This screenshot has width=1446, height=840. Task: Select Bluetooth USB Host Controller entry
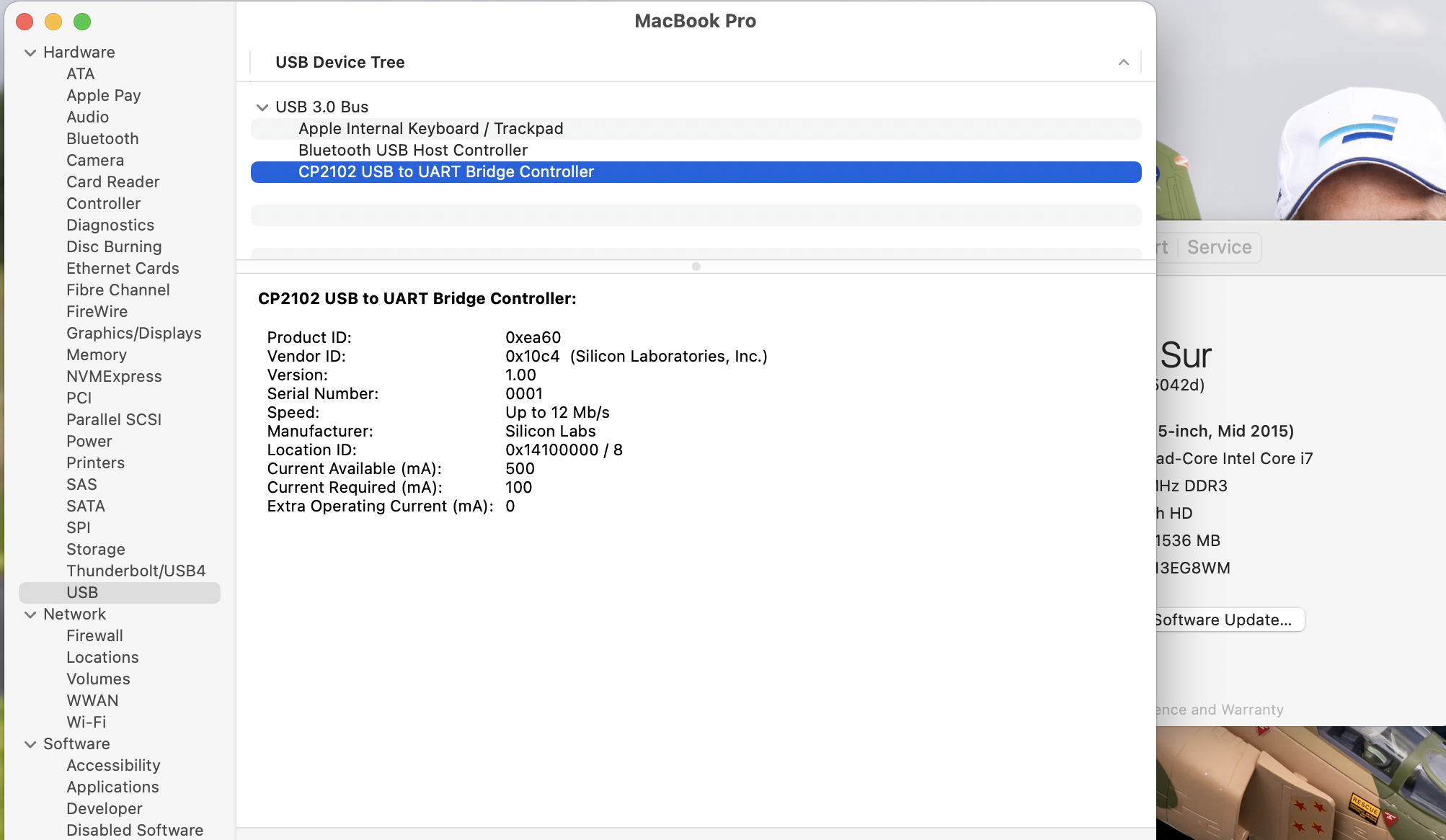[x=412, y=151]
